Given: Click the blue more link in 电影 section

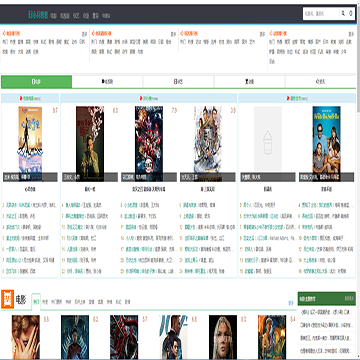Looking at the screenshot, I should (x=291, y=303).
